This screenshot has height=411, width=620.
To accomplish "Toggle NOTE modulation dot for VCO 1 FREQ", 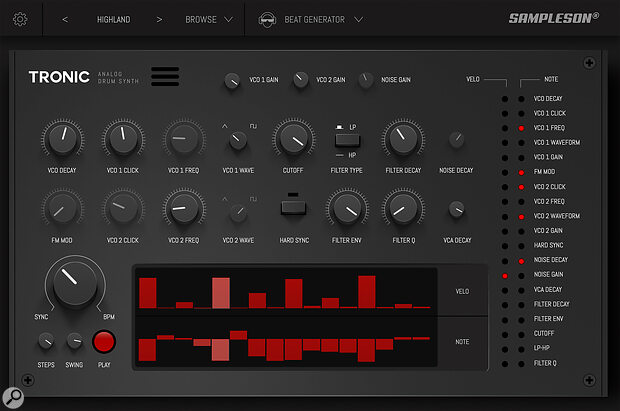I will pyautogui.click(x=521, y=128).
